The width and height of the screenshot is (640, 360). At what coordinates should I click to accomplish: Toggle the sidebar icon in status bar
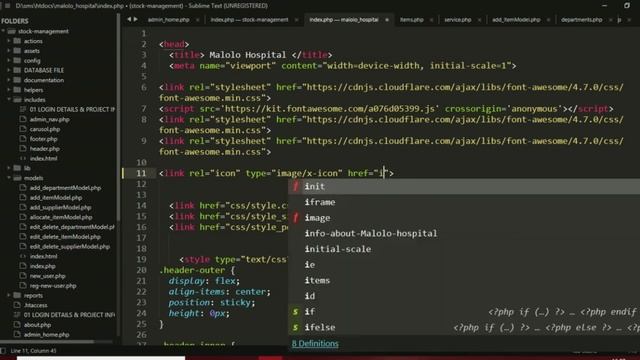point(3,351)
